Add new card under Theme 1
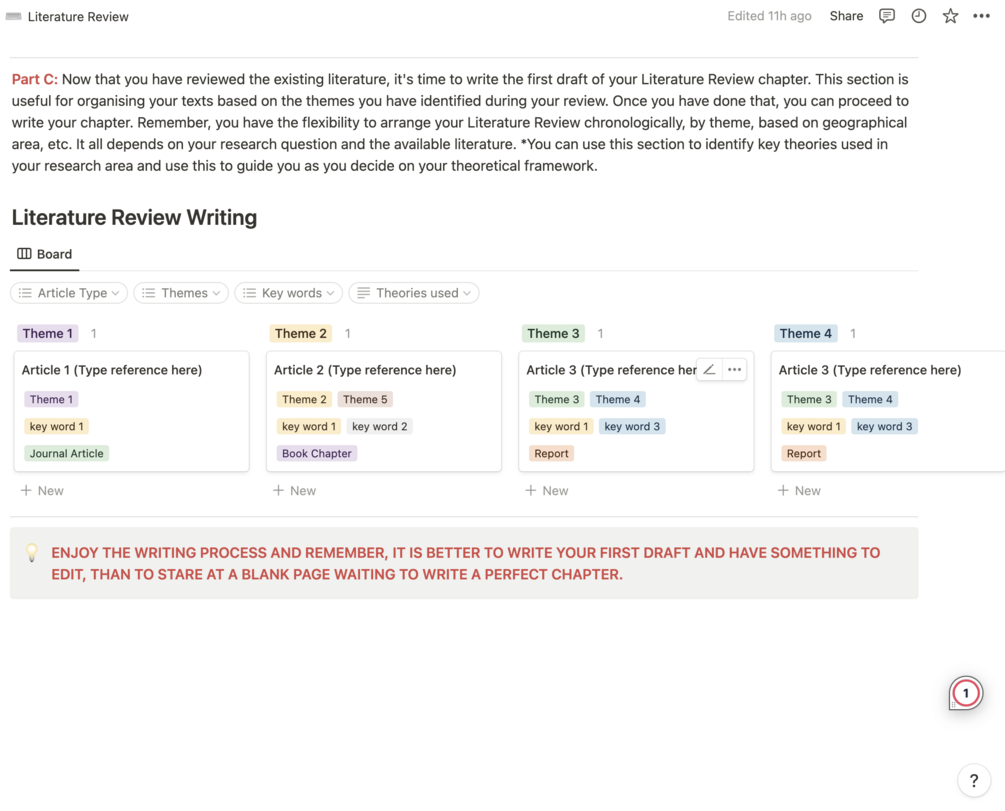 pyautogui.click(x=42, y=490)
